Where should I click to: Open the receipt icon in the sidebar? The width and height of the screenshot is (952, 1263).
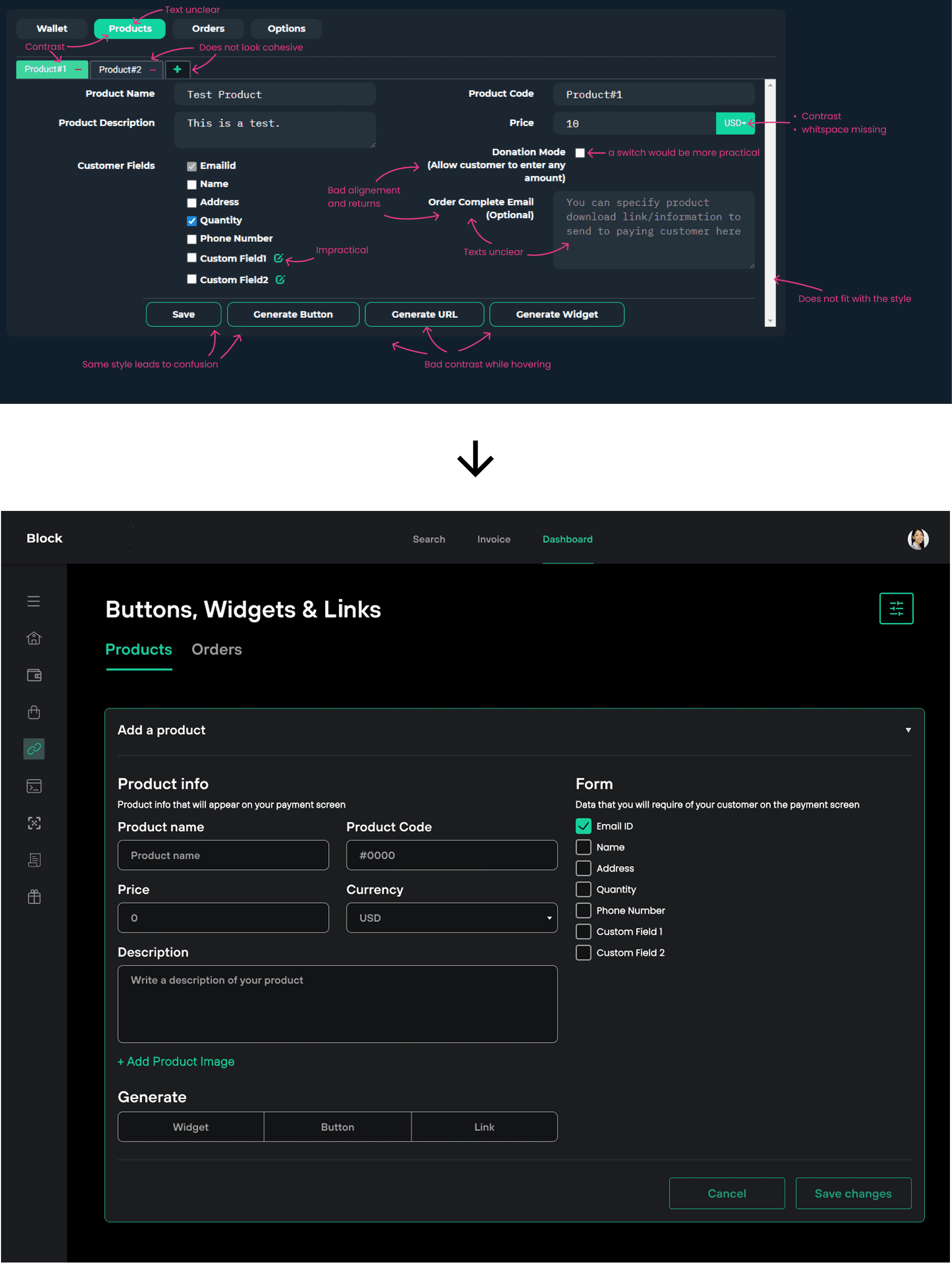coord(34,860)
